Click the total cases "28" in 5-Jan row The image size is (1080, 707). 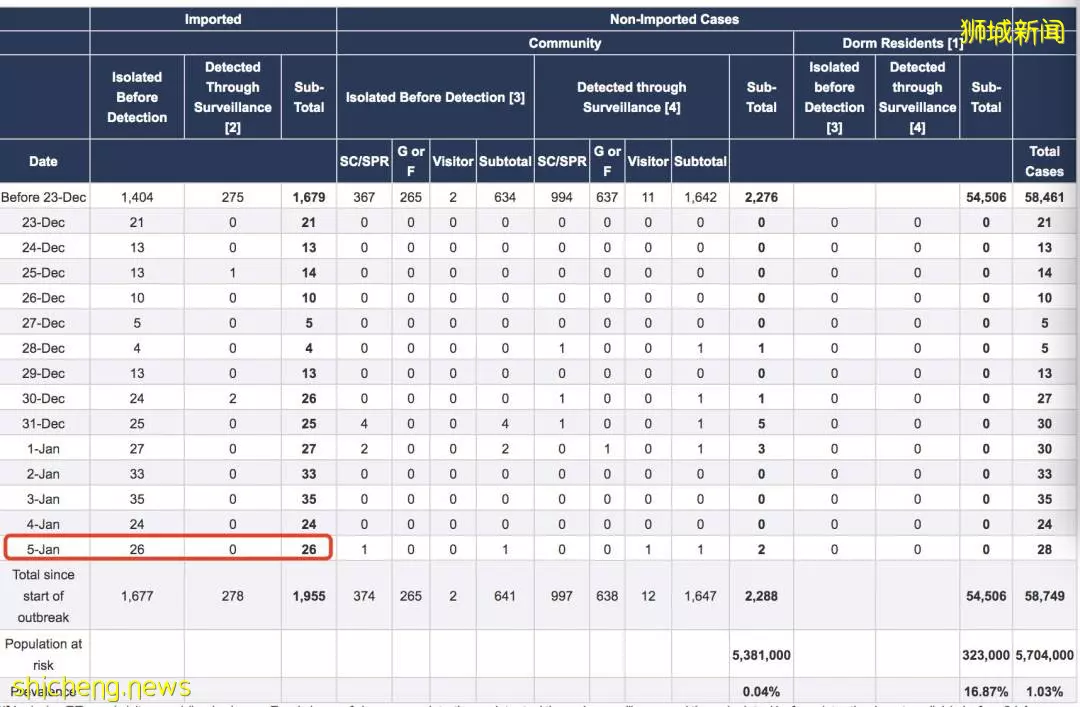pos(1044,549)
